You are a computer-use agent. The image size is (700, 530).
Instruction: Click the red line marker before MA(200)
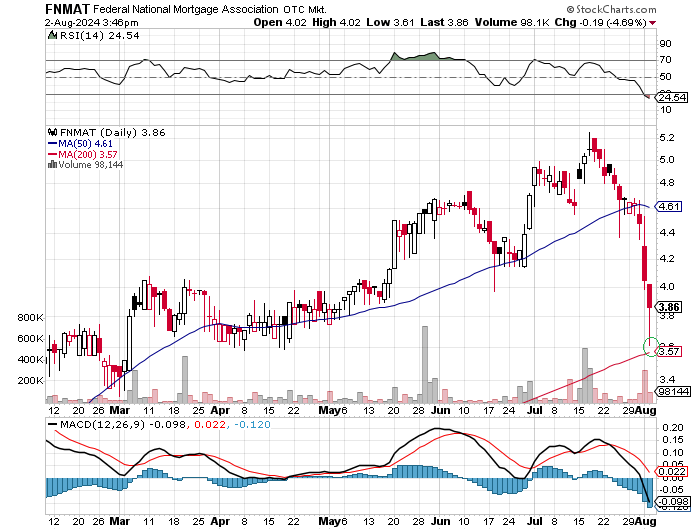pyautogui.click(x=52, y=154)
